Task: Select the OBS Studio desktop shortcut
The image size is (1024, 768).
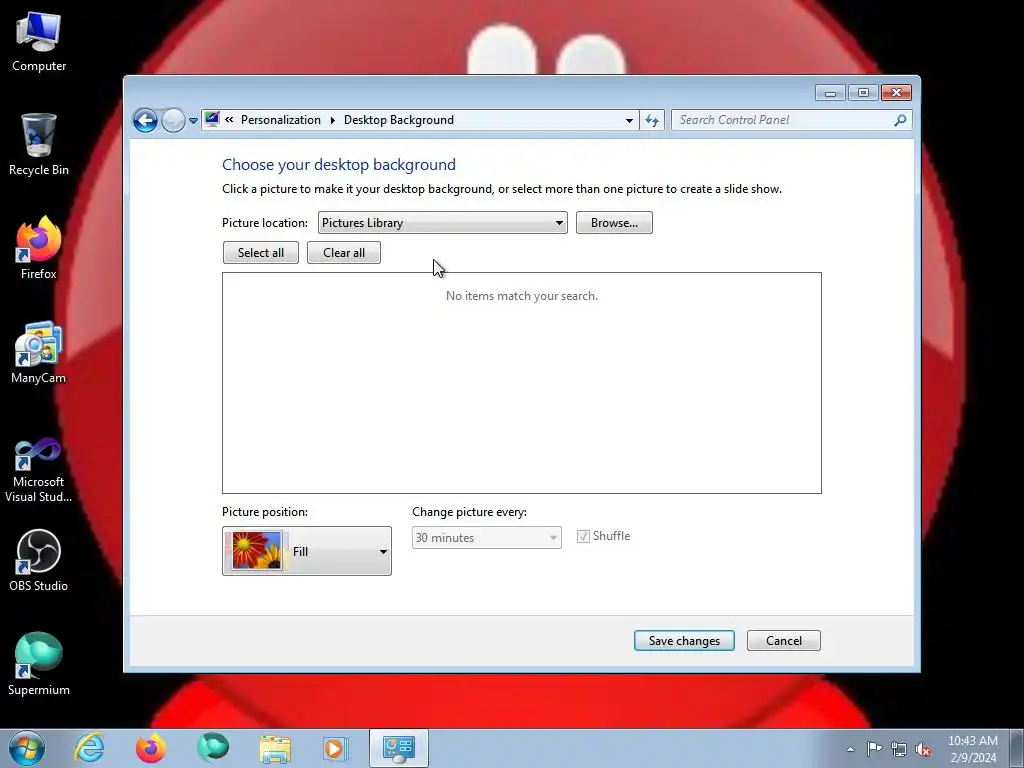Action: [39, 560]
